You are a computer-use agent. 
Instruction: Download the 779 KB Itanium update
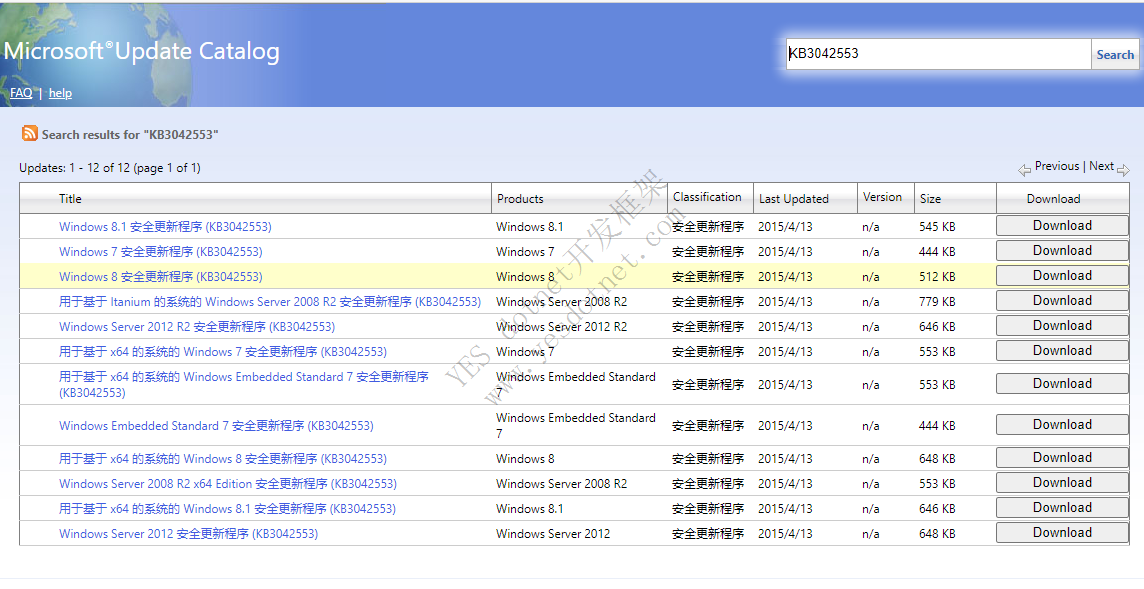coord(1062,301)
